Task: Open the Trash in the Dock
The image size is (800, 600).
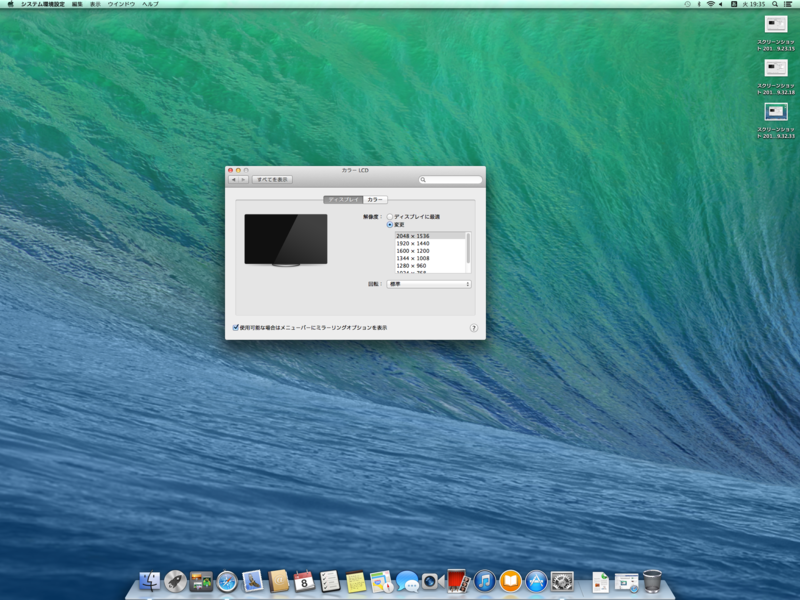Action: [x=652, y=581]
